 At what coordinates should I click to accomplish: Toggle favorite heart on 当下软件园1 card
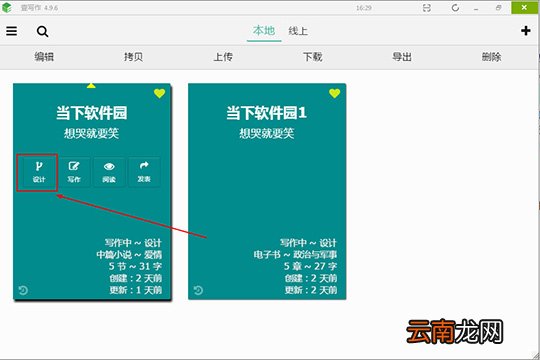(334, 93)
